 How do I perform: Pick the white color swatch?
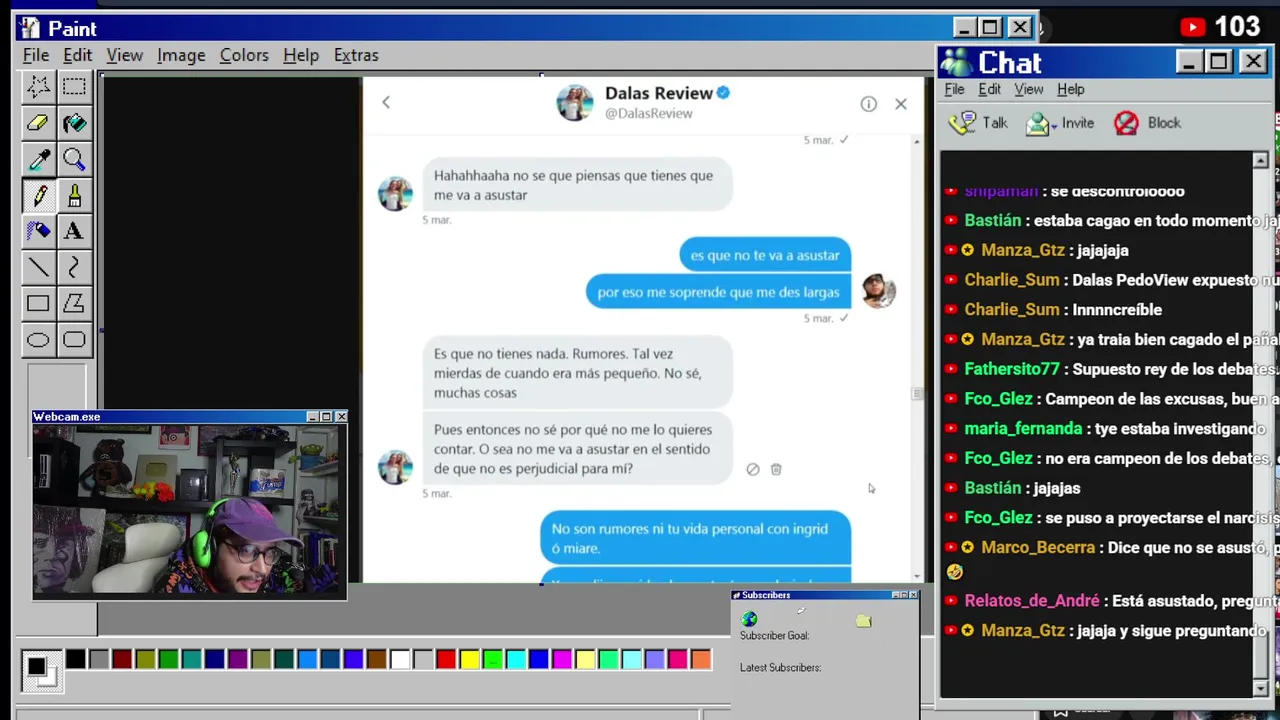point(400,659)
